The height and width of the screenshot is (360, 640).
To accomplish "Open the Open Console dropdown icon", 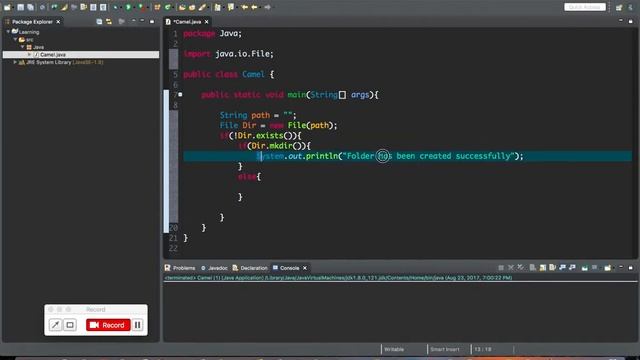I will pyautogui.click(x=608, y=268).
